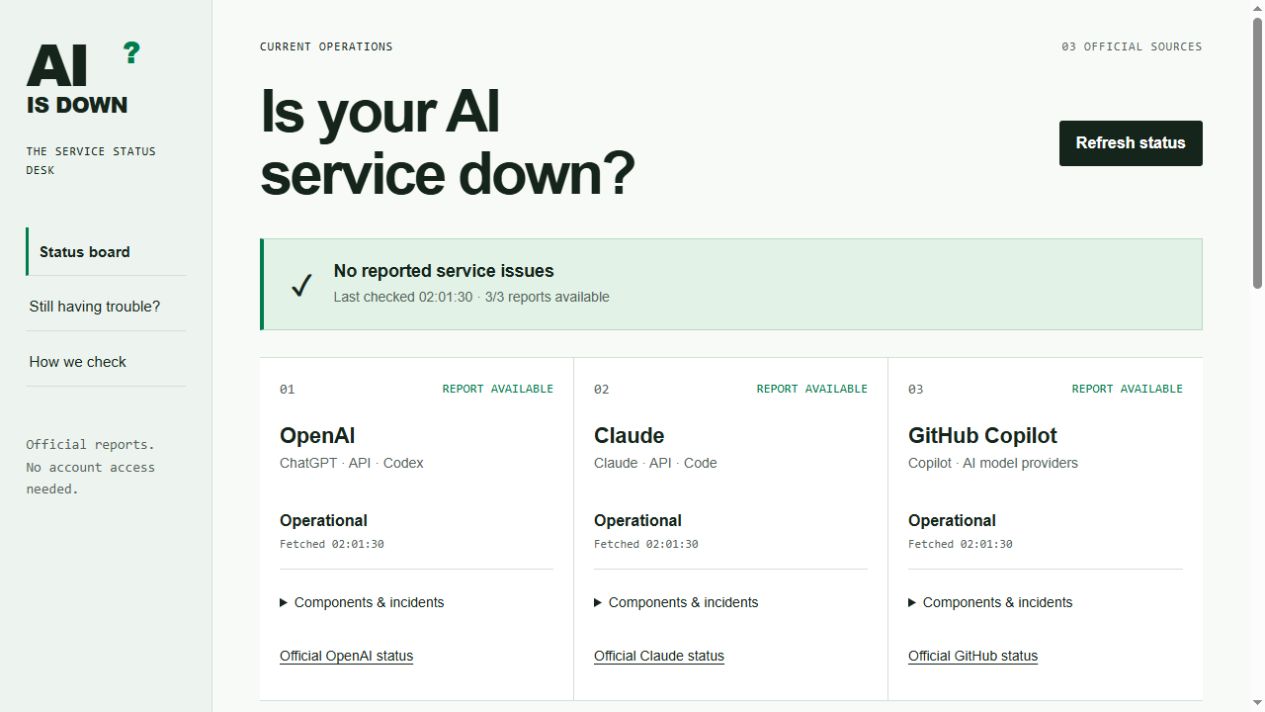Click 'Copilot · AI model providers' subtitle
The width and height of the screenshot is (1265, 712).
point(993,463)
